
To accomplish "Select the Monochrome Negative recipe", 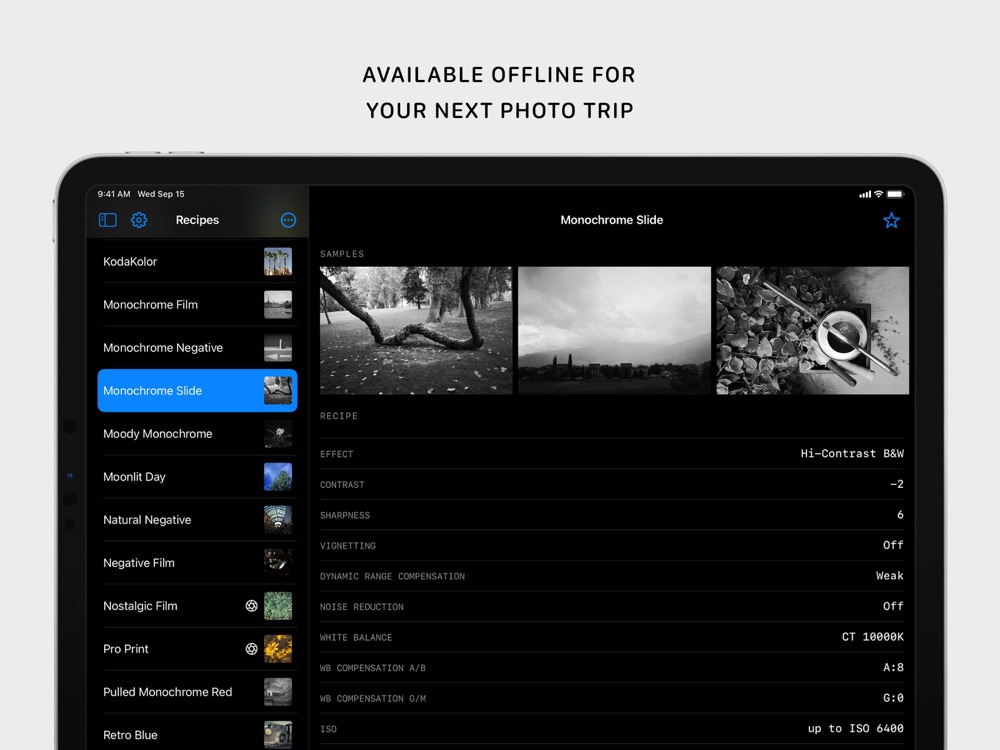I will [197, 348].
